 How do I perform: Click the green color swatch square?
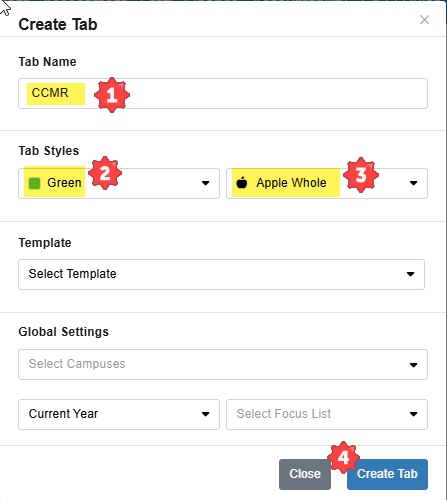pos(34,183)
